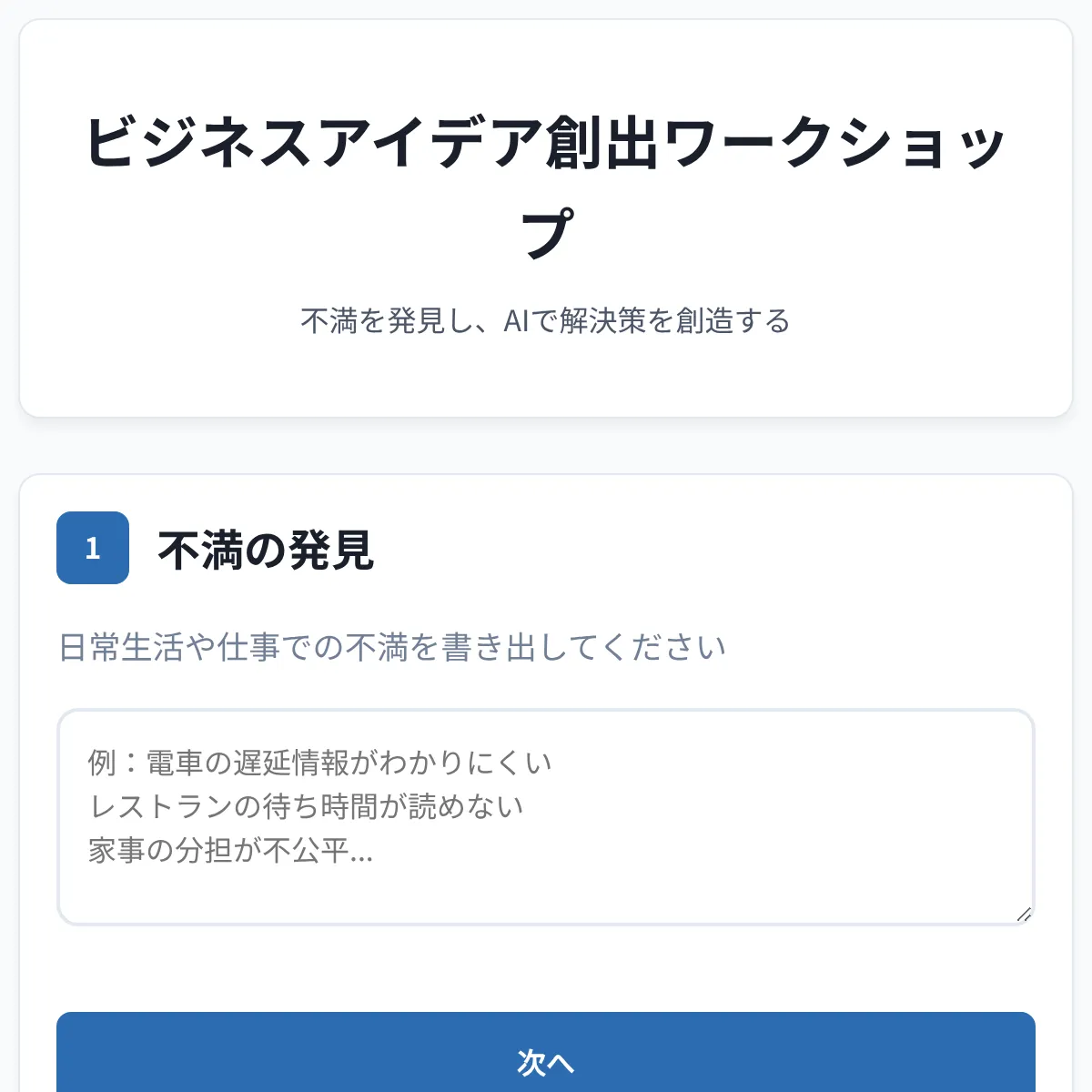Click the blue square step indicator
This screenshot has height=1092, width=1092.
pyautogui.click(x=92, y=548)
